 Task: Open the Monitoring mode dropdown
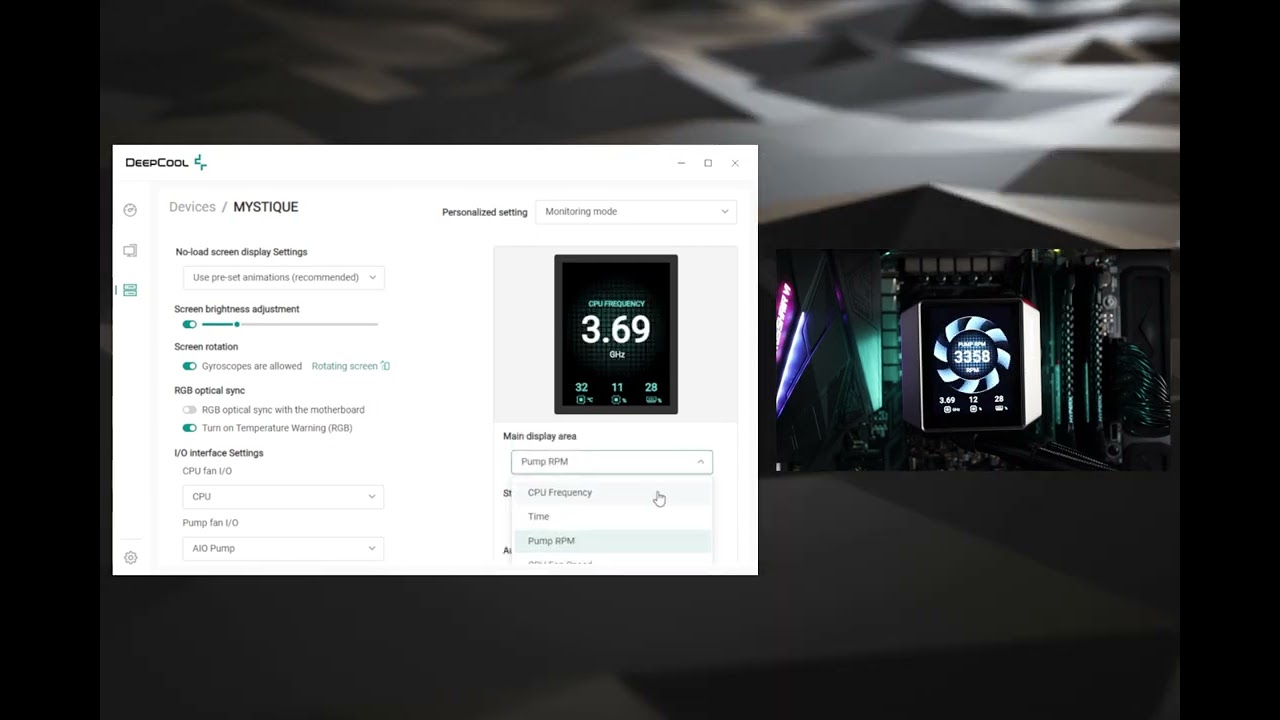coord(636,212)
